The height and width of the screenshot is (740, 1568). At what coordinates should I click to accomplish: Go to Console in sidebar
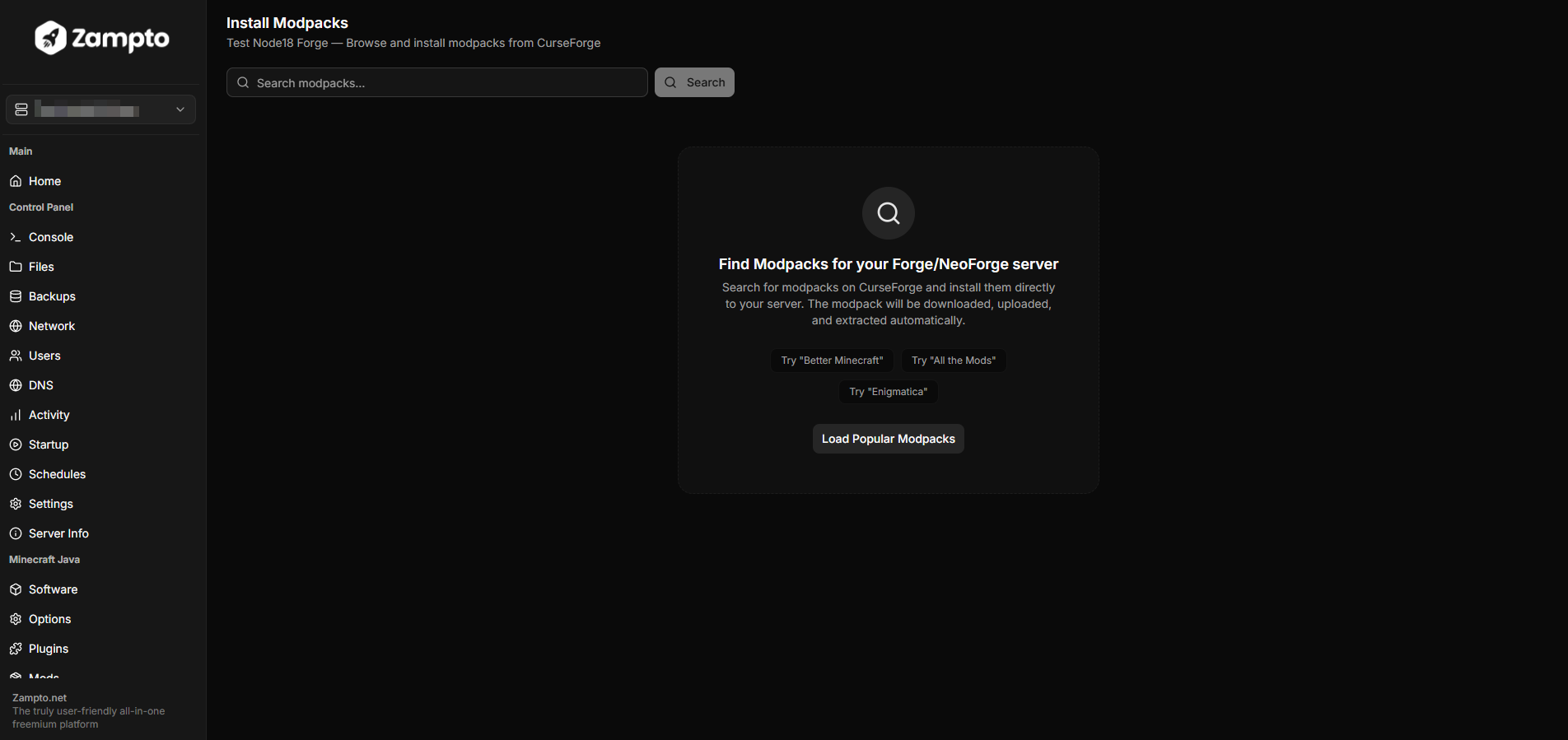(x=100, y=237)
